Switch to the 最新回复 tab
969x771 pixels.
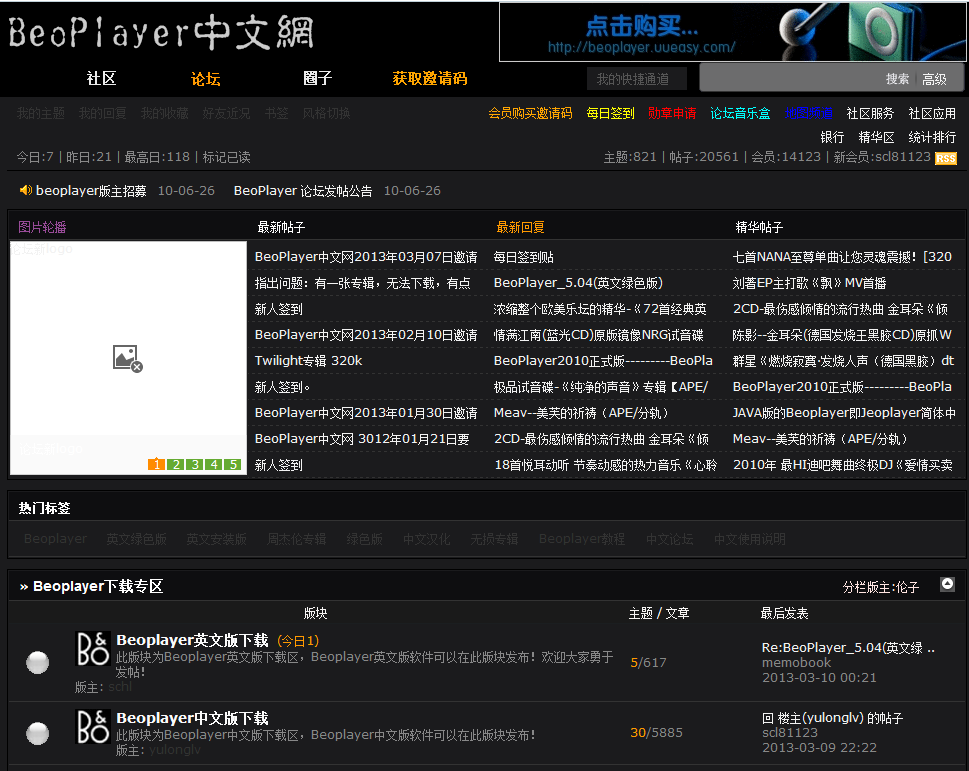click(520, 227)
